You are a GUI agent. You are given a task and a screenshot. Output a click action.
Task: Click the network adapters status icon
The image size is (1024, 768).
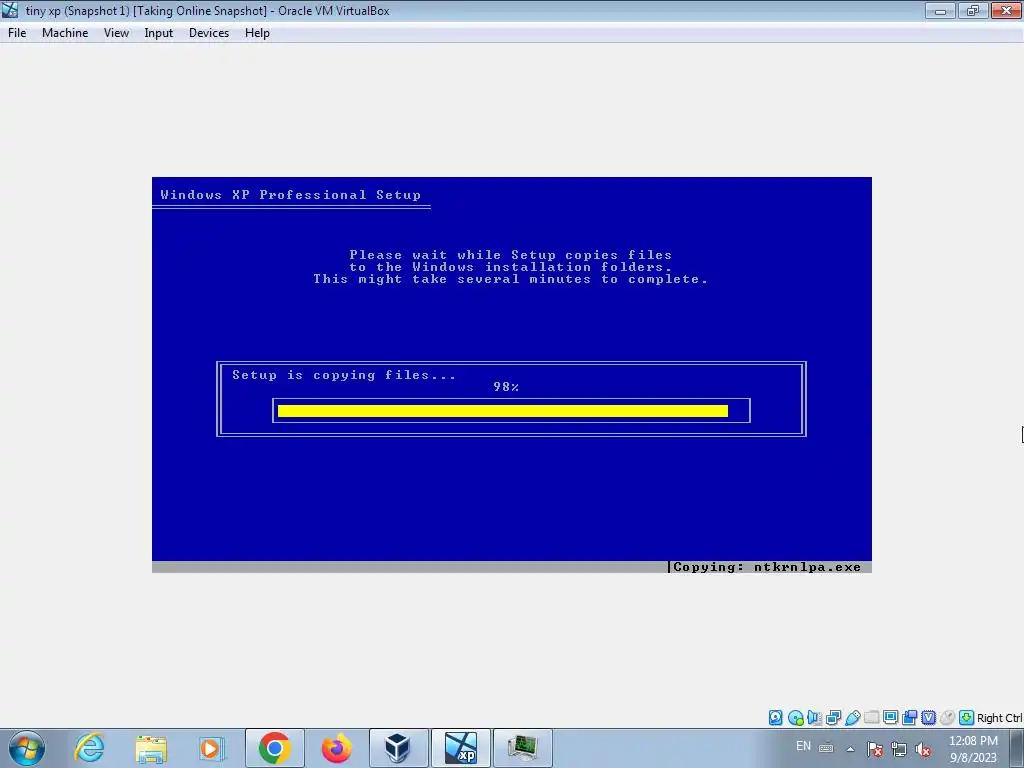(x=833, y=718)
